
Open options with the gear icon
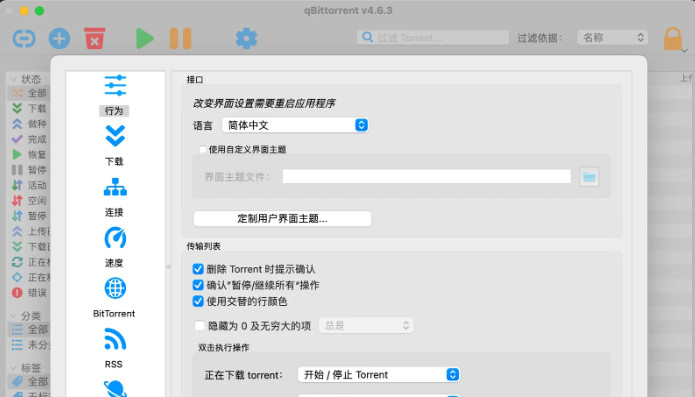click(246, 39)
